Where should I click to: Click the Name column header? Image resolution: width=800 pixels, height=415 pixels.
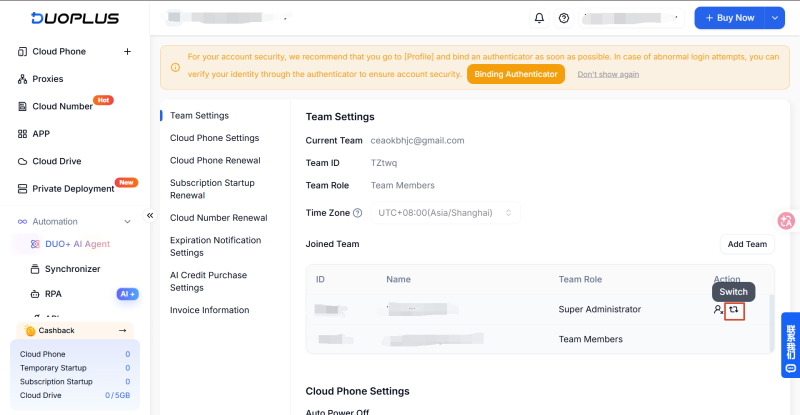(x=398, y=280)
